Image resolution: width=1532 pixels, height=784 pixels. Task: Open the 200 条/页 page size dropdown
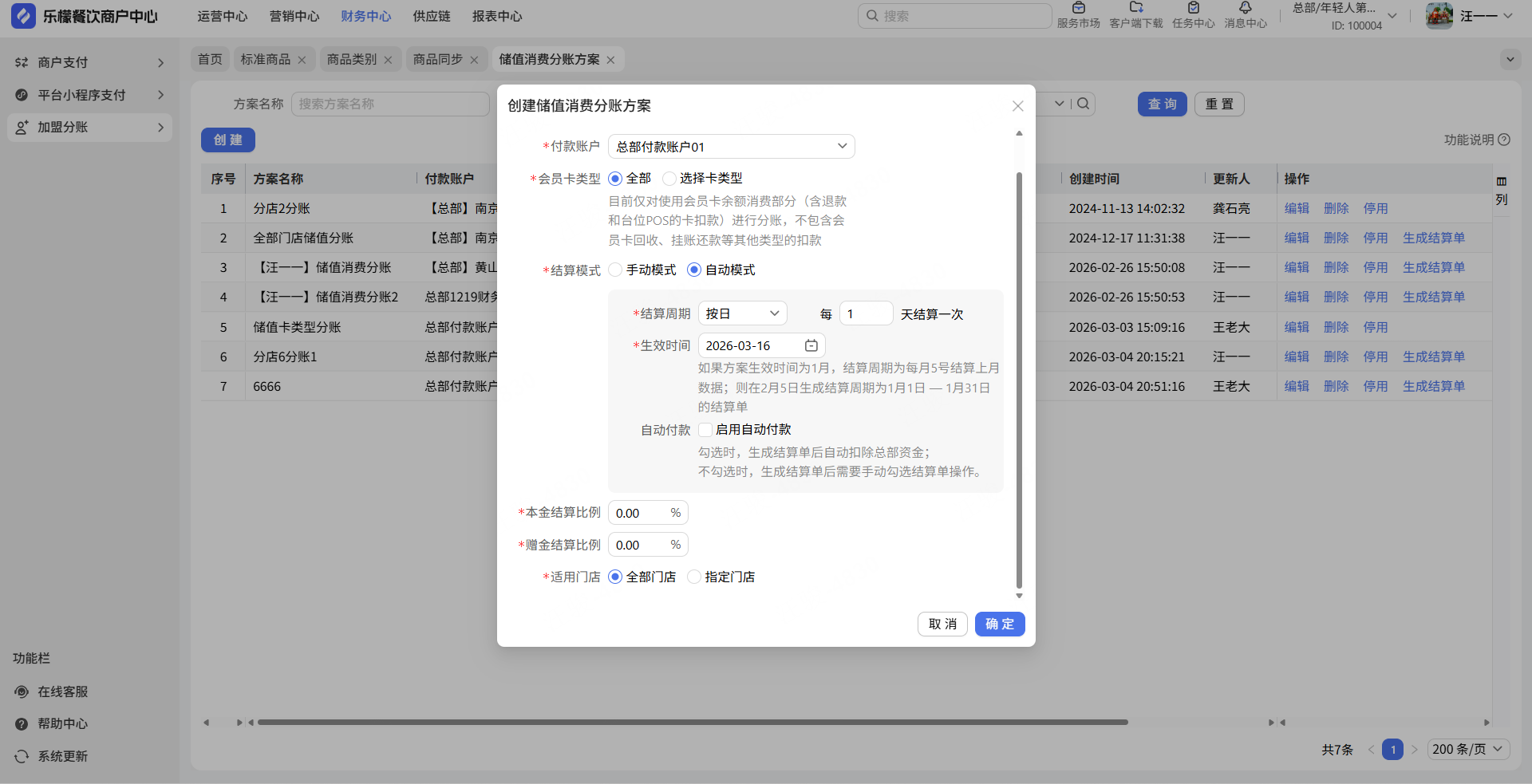coord(1467,749)
